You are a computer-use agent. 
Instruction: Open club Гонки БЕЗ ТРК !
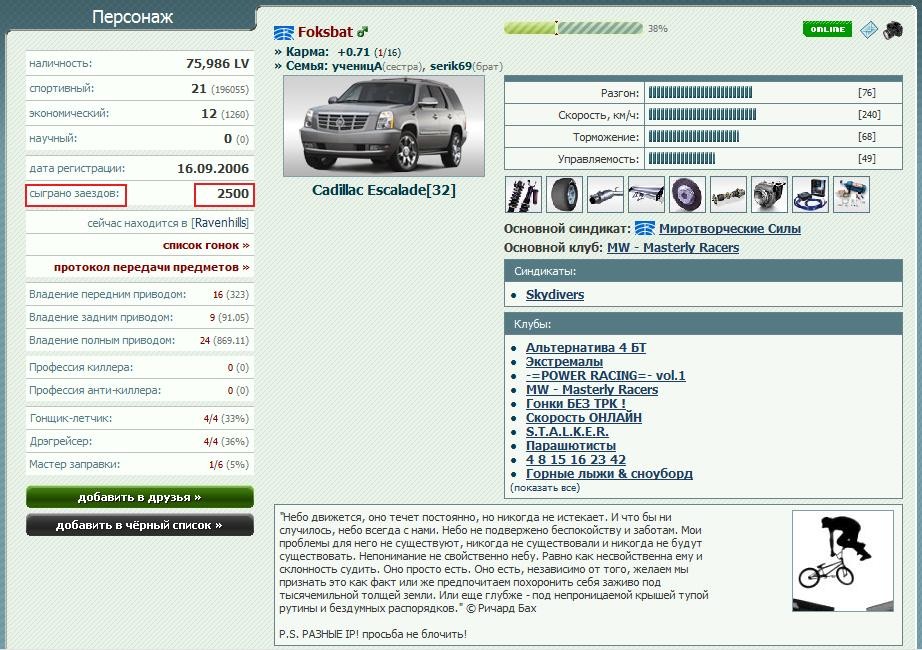coord(576,404)
